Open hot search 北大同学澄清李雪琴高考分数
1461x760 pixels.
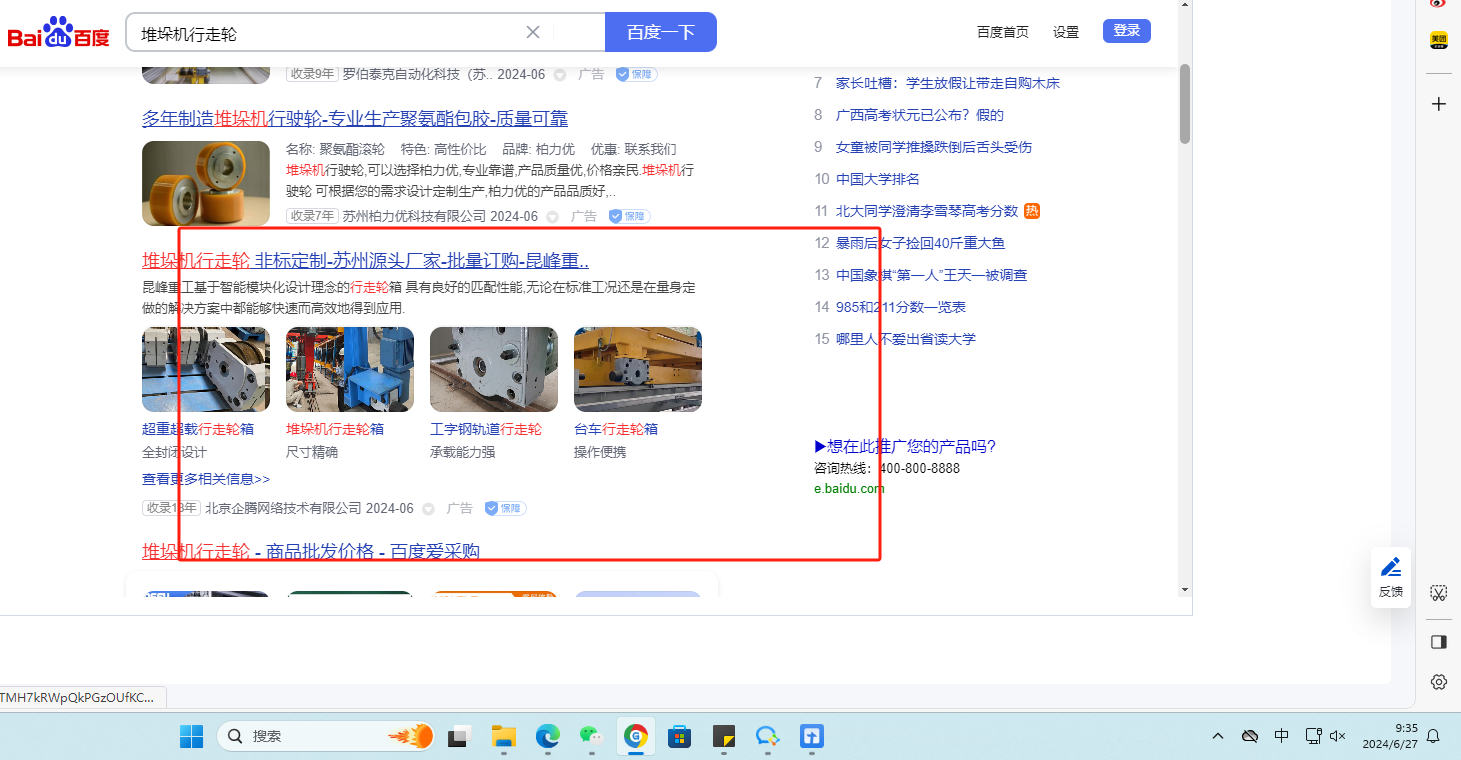tap(927, 211)
